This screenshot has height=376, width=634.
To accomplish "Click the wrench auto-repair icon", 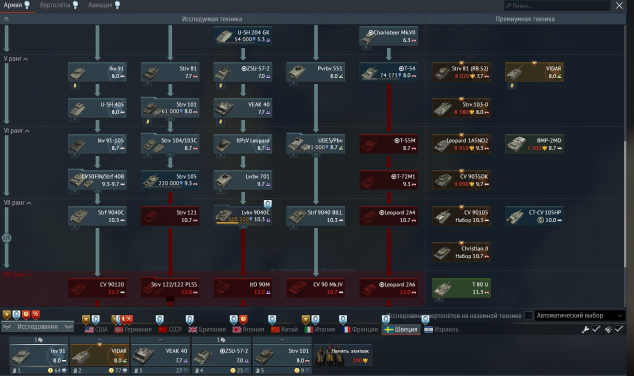I will (x=585, y=330).
